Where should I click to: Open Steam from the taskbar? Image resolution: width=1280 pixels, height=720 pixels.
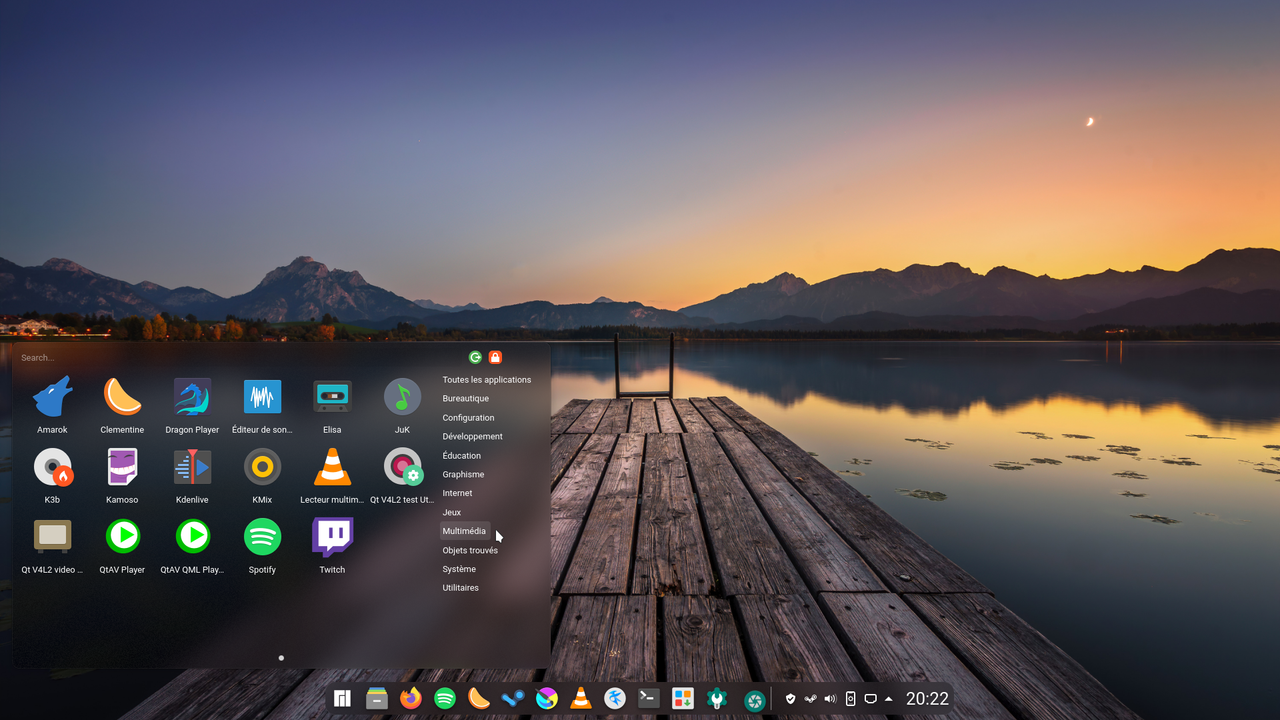(513, 699)
